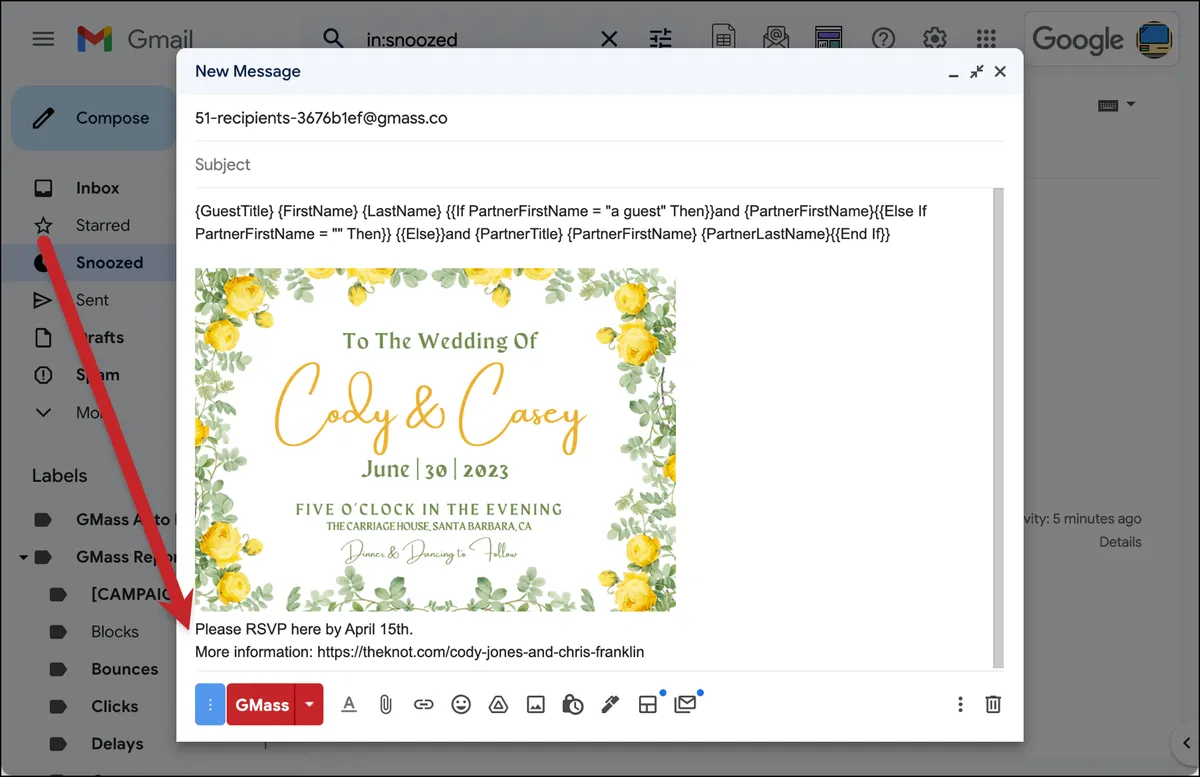Open the Delays label

117,744
